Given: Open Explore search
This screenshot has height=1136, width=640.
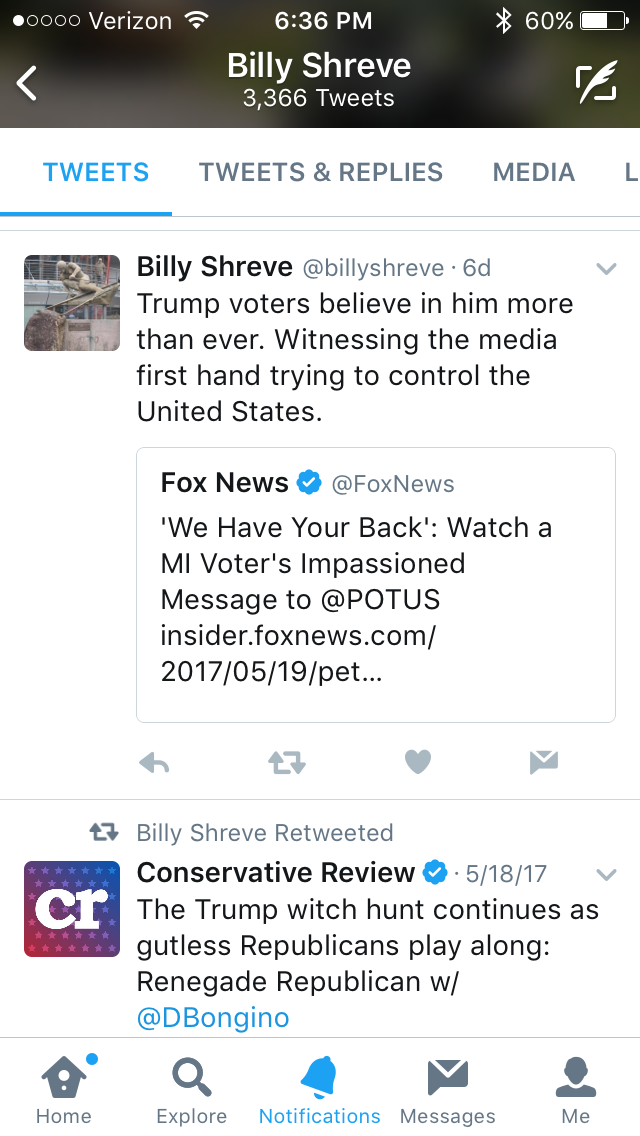Looking at the screenshot, I should pyautogui.click(x=191, y=1086).
